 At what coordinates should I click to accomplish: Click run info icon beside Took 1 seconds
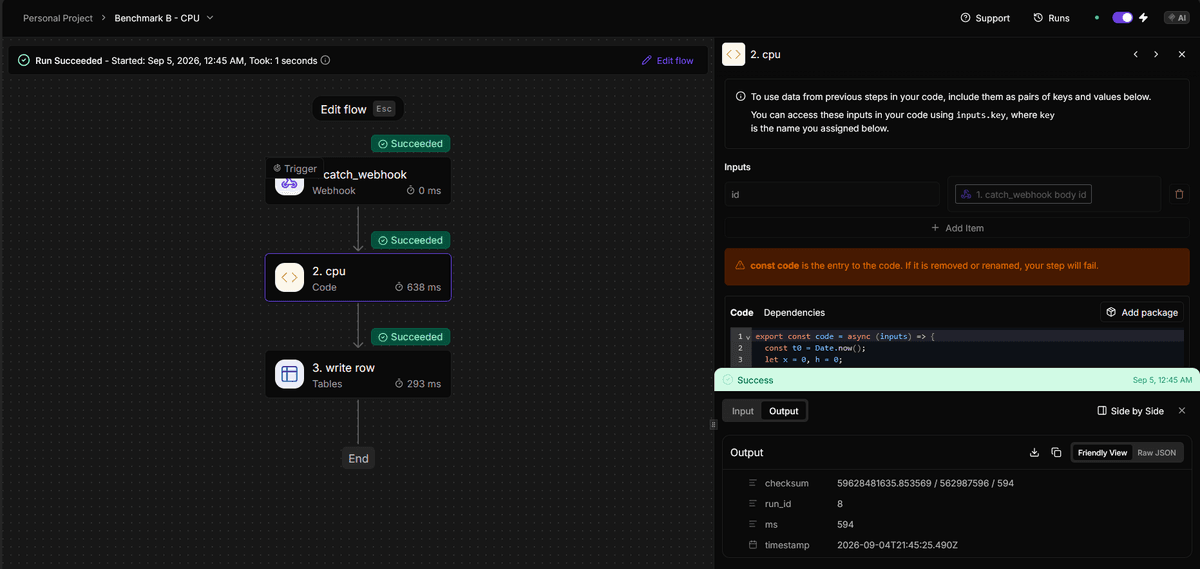coord(326,60)
